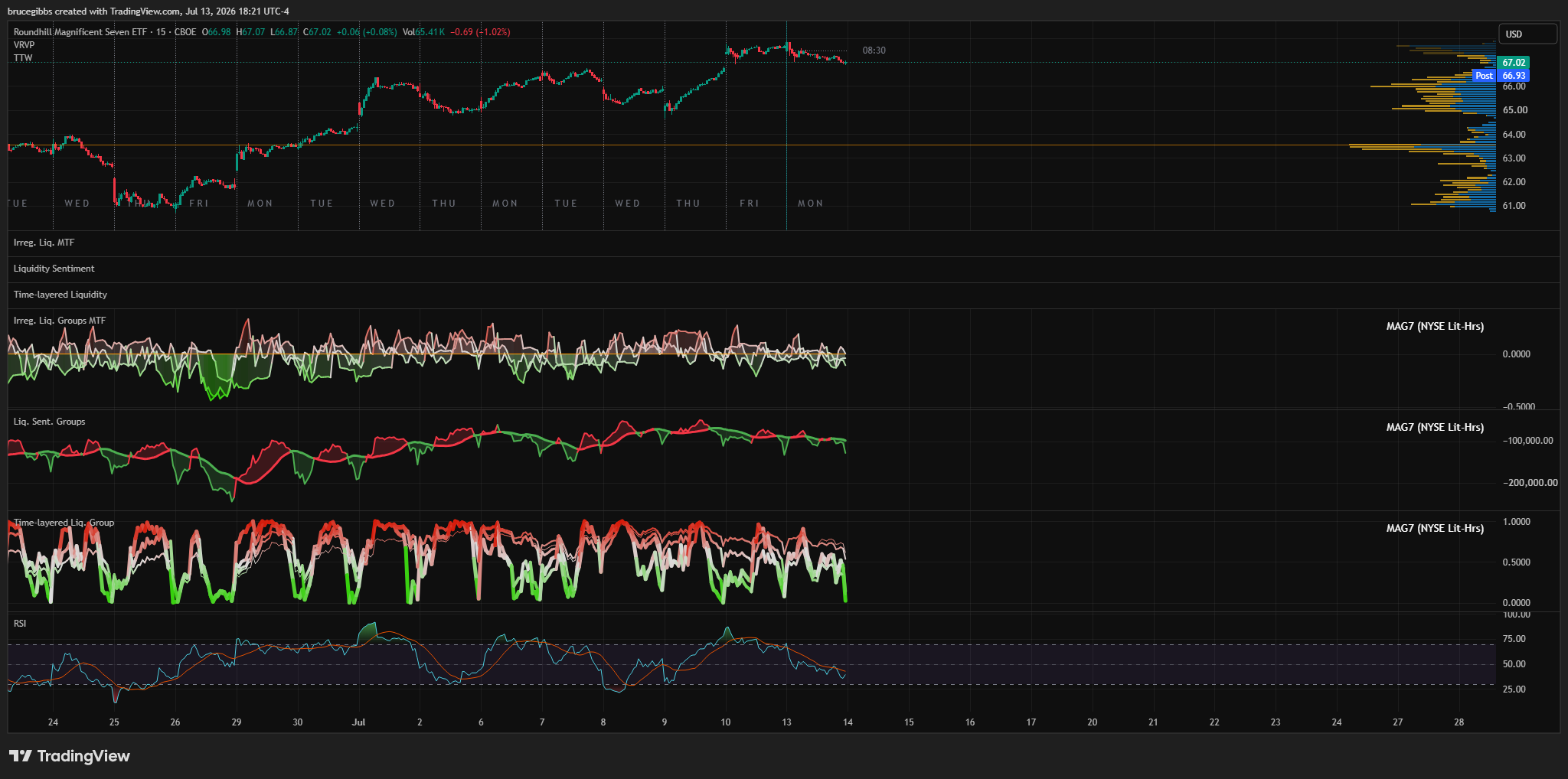1568x779 pixels.
Task: Click date 29 on the time axis
Action: click(x=237, y=722)
